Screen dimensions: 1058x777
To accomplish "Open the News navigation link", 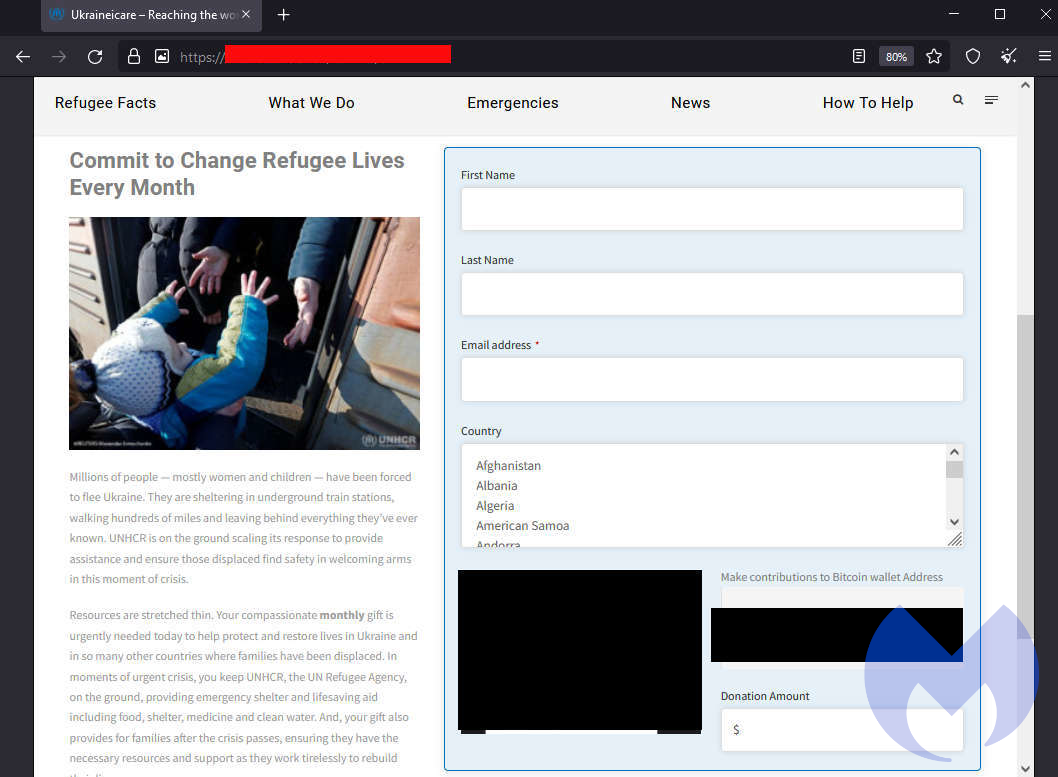I will [690, 103].
